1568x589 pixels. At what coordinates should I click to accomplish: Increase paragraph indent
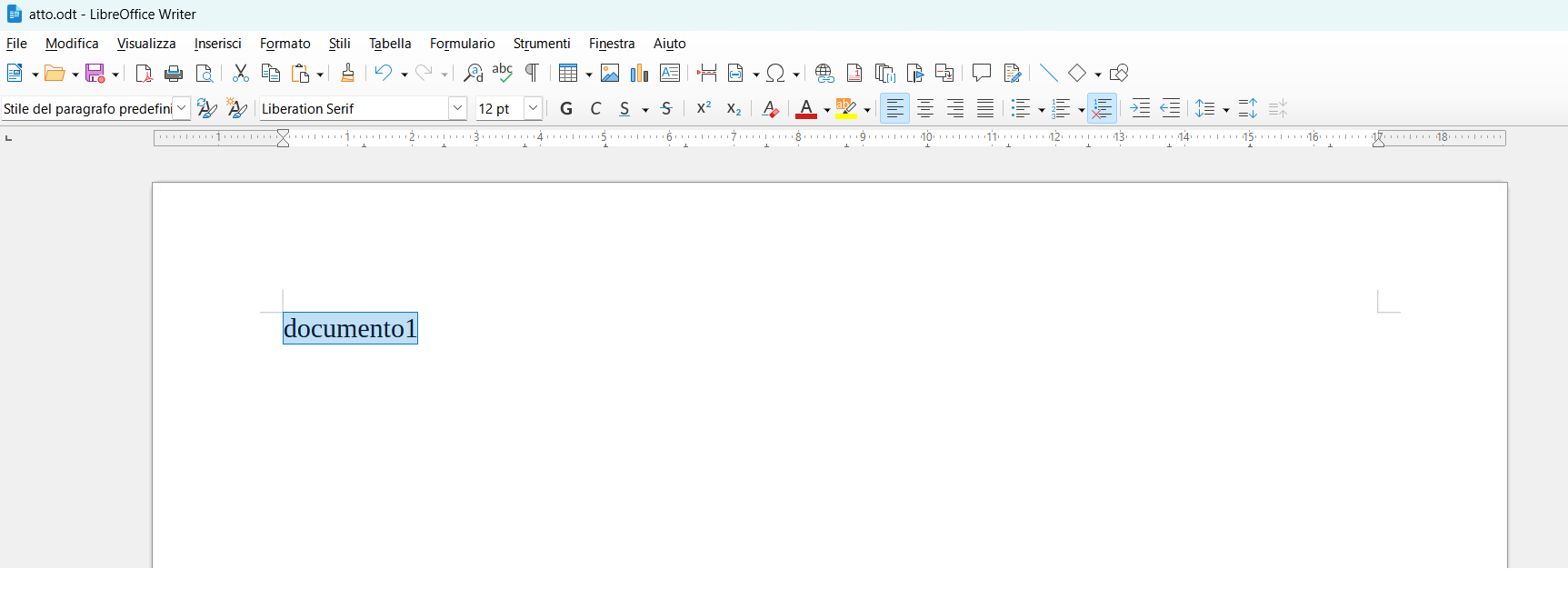point(1141,108)
